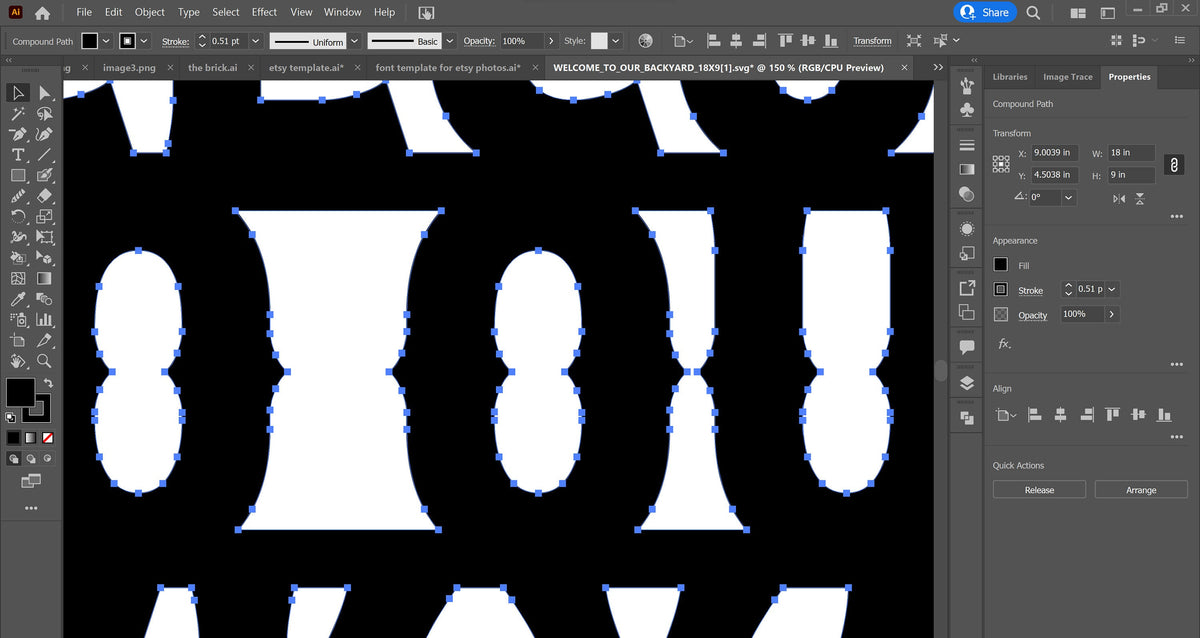This screenshot has width=1200, height=638.
Task: Select the Mesh tool
Action: coord(18,279)
